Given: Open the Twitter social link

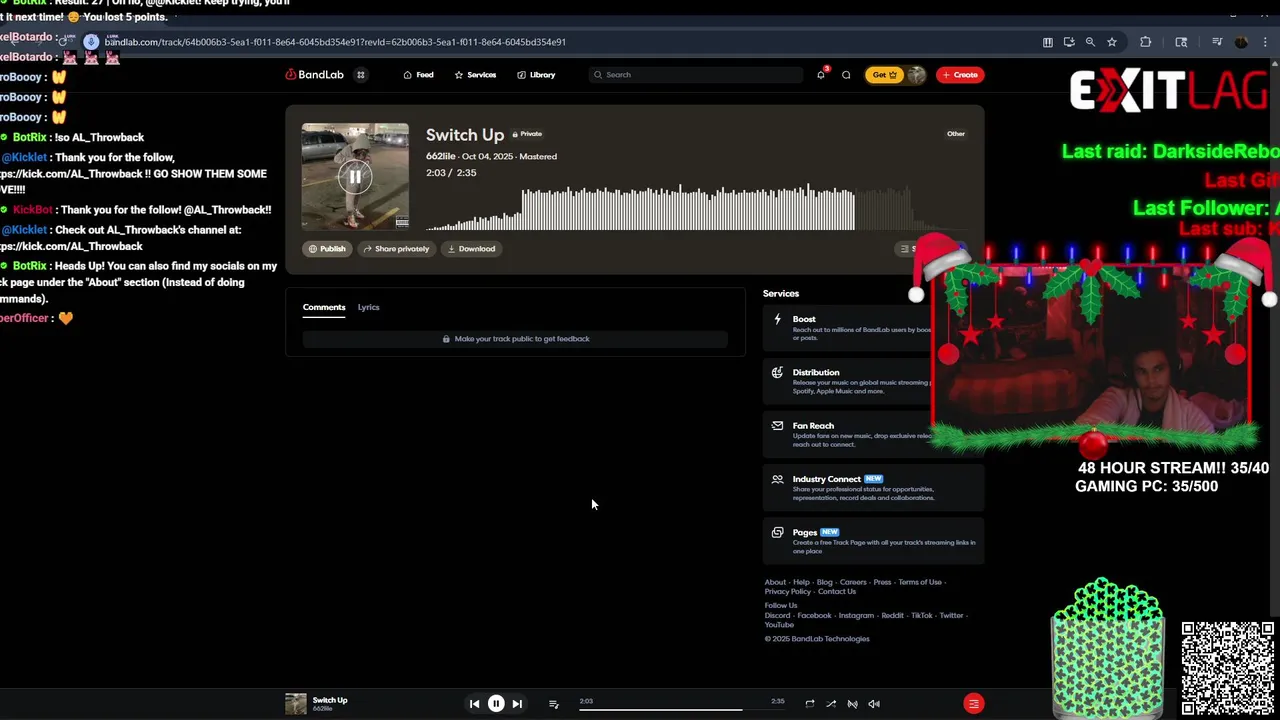Looking at the screenshot, I should pos(951,616).
